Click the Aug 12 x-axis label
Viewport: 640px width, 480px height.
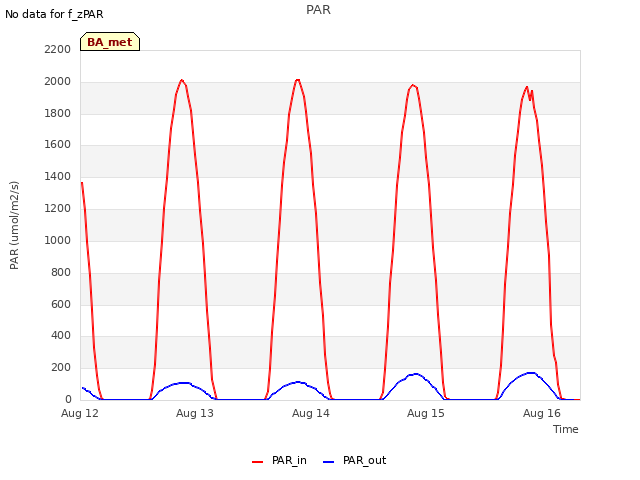pyautogui.click(x=80, y=413)
